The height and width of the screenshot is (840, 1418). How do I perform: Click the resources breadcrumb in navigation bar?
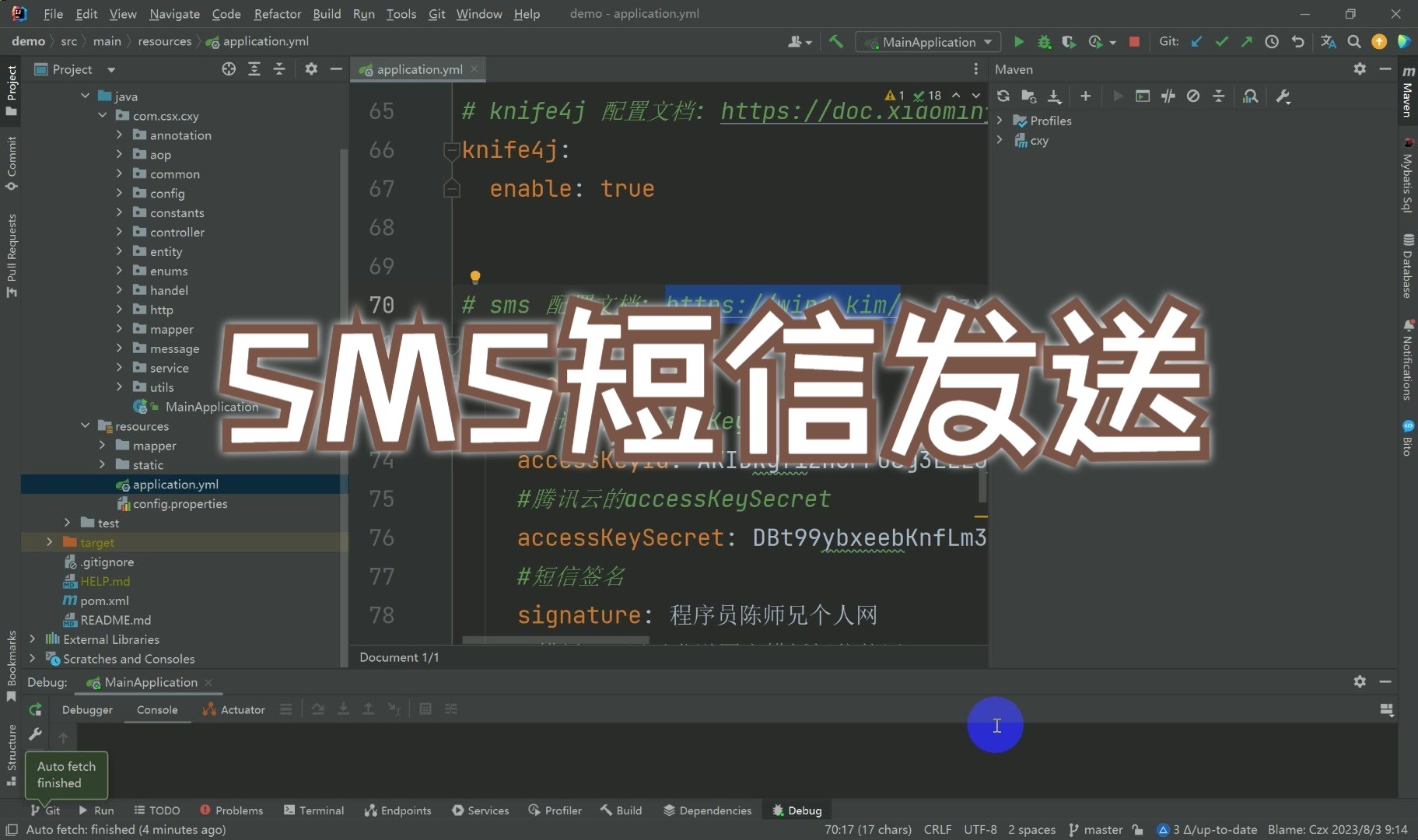click(164, 41)
